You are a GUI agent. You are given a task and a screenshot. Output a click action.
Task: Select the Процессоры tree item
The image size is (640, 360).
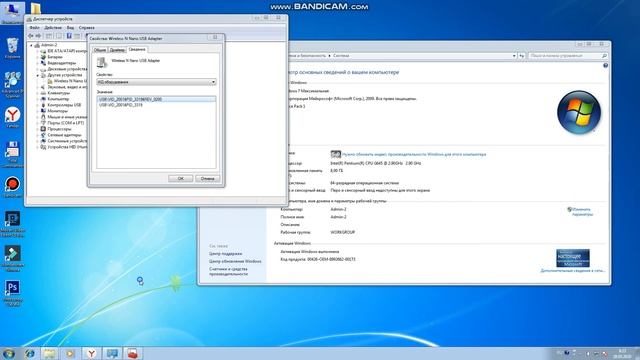click(x=59, y=129)
